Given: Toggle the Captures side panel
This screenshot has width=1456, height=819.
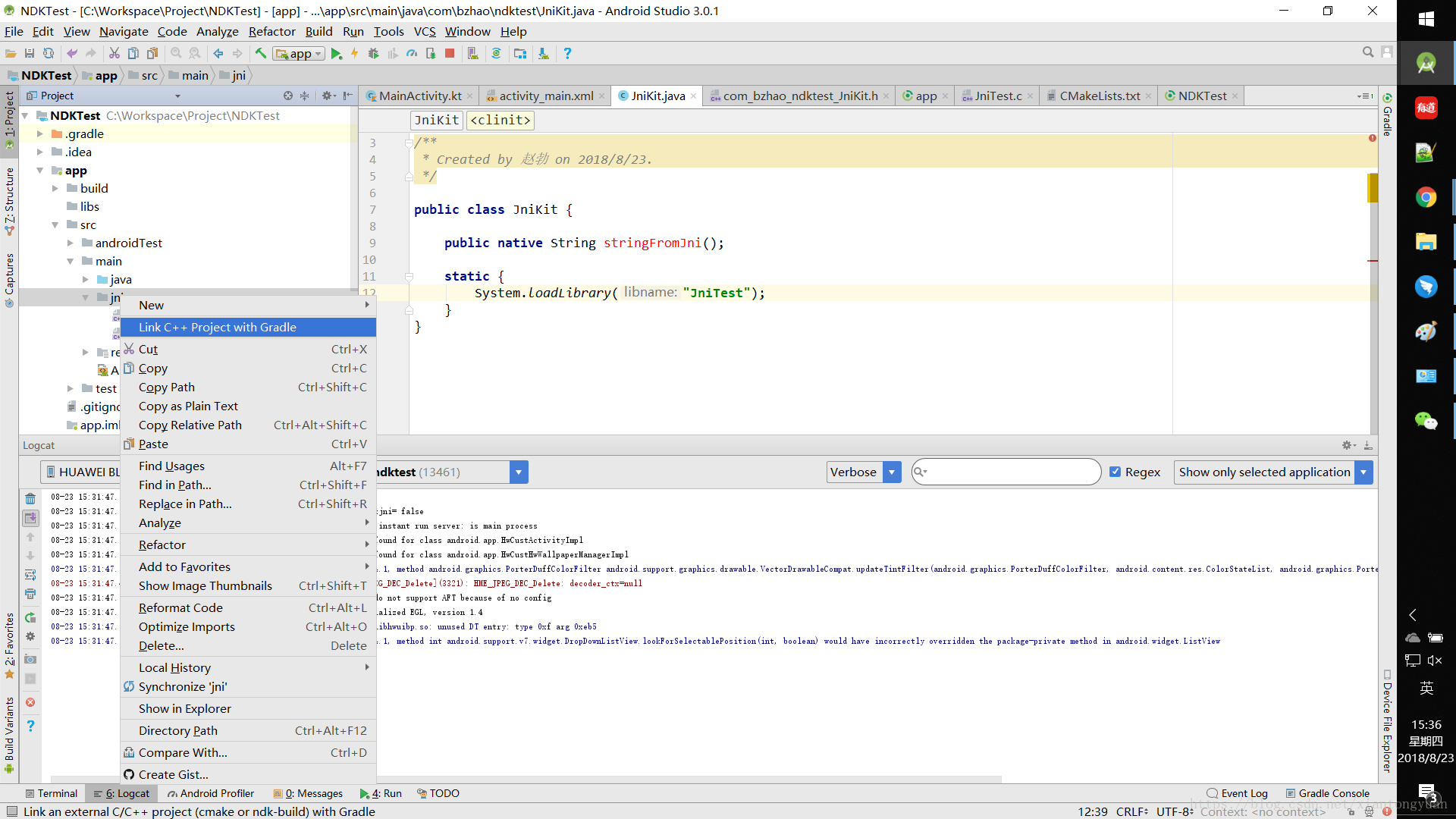Looking at the screenshot, I should point(9,280).
